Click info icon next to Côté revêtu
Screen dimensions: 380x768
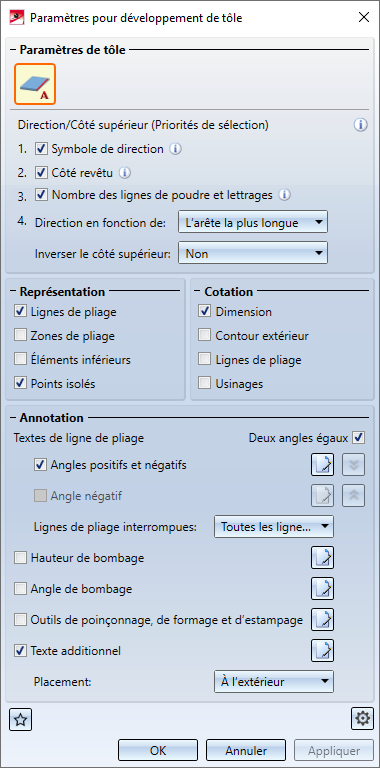coord(125,172)
